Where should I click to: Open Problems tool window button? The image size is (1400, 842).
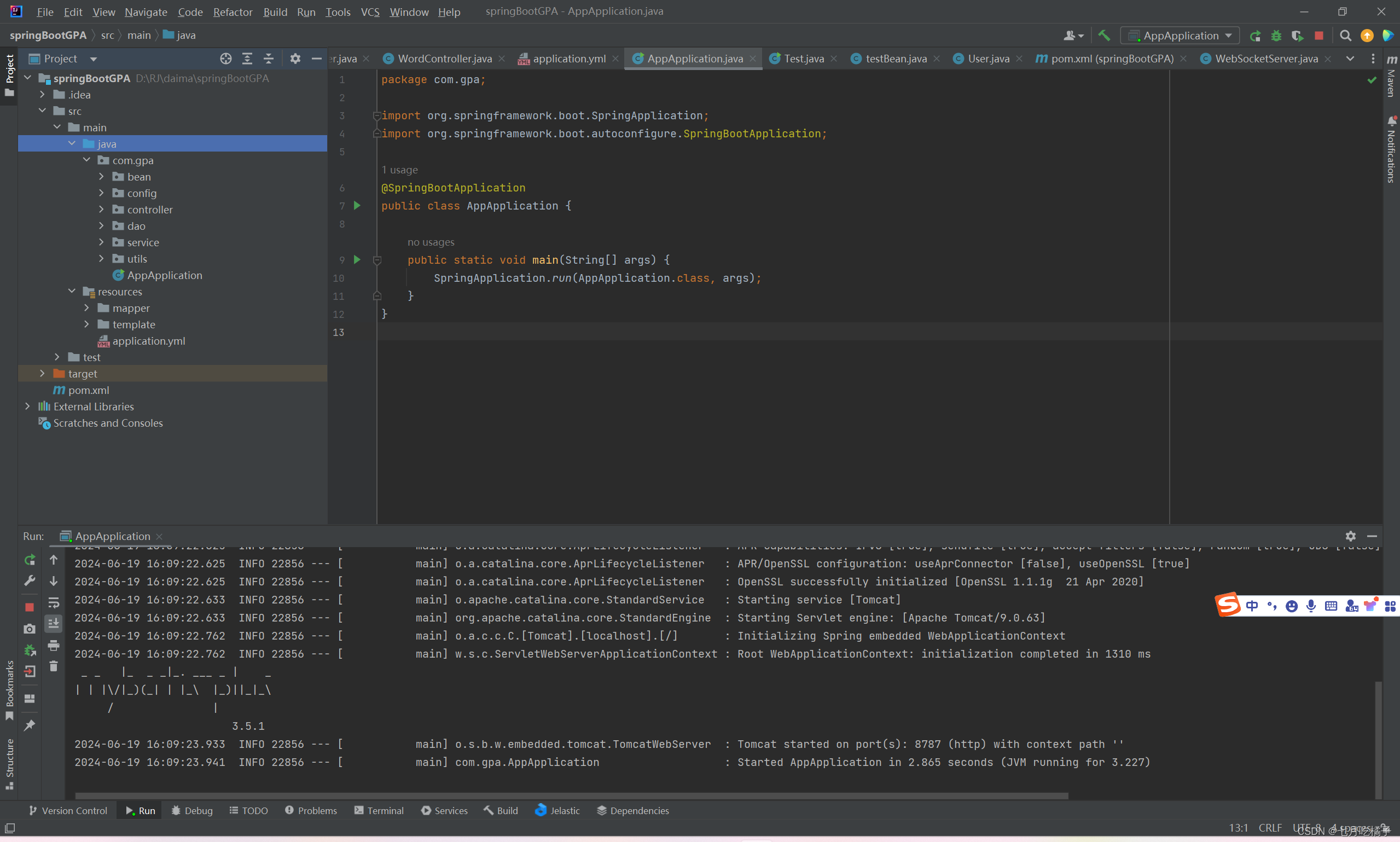click(311, 810)
